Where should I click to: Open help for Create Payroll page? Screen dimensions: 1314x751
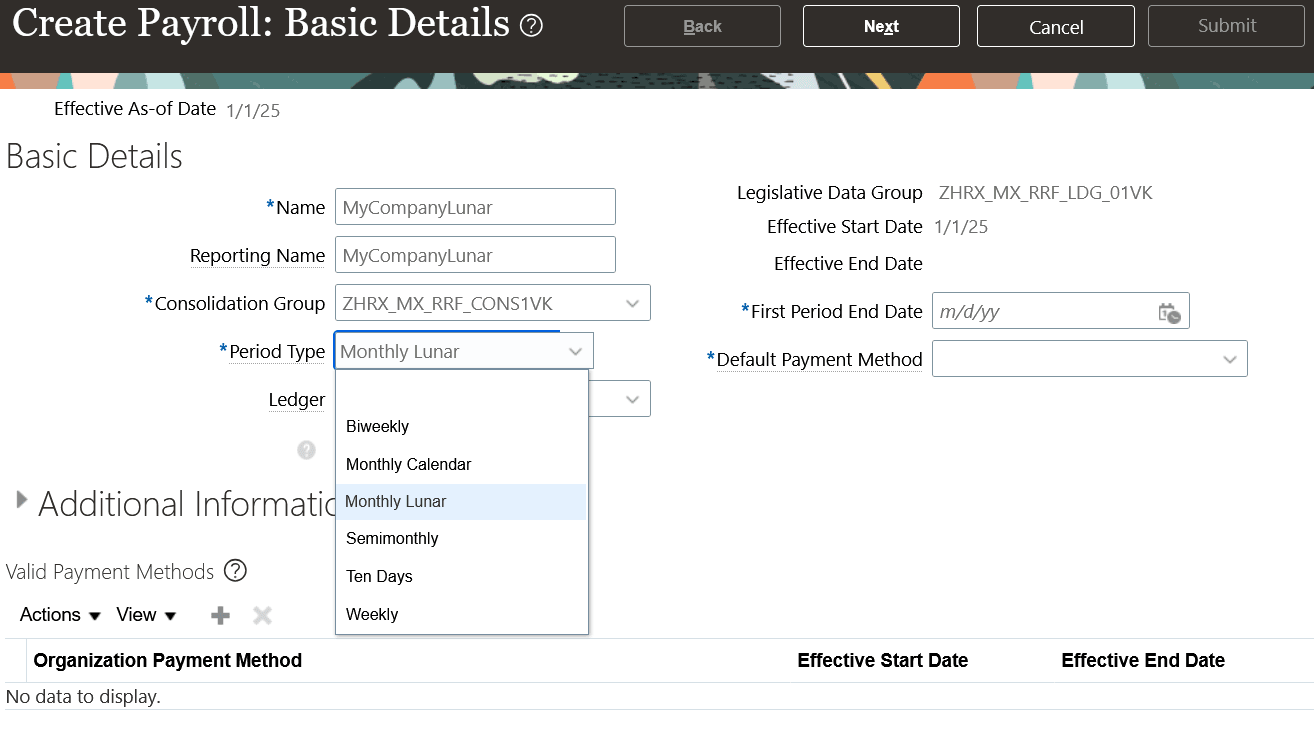pos(531,24)
